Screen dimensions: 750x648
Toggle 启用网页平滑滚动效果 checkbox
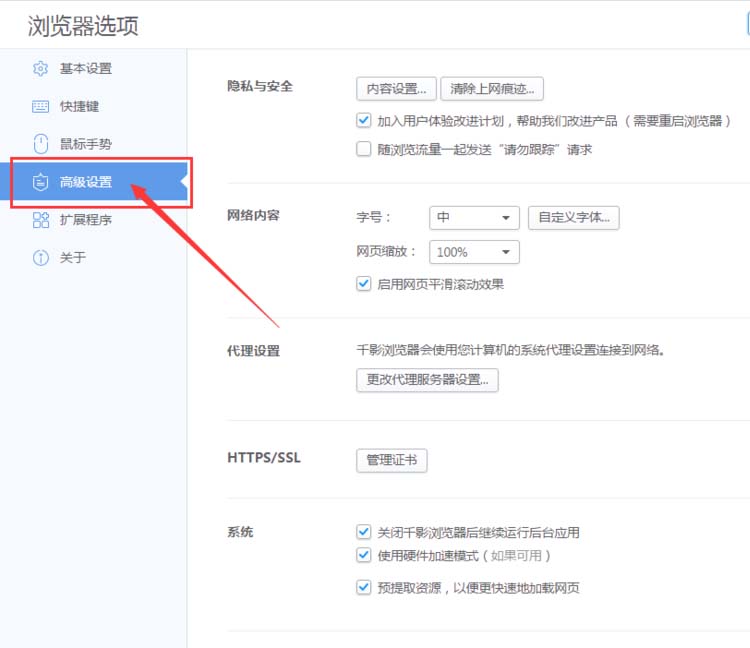(x=364, y=284)
